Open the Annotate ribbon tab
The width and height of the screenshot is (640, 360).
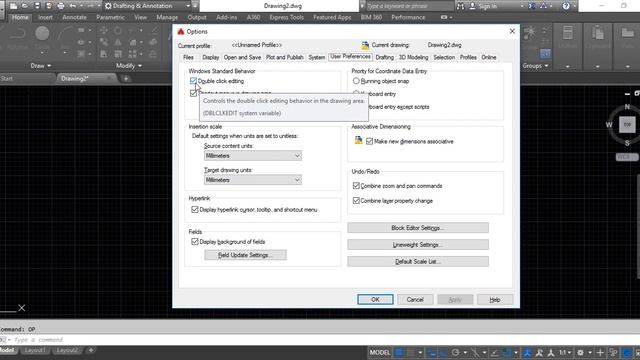[x=74, y=17]
